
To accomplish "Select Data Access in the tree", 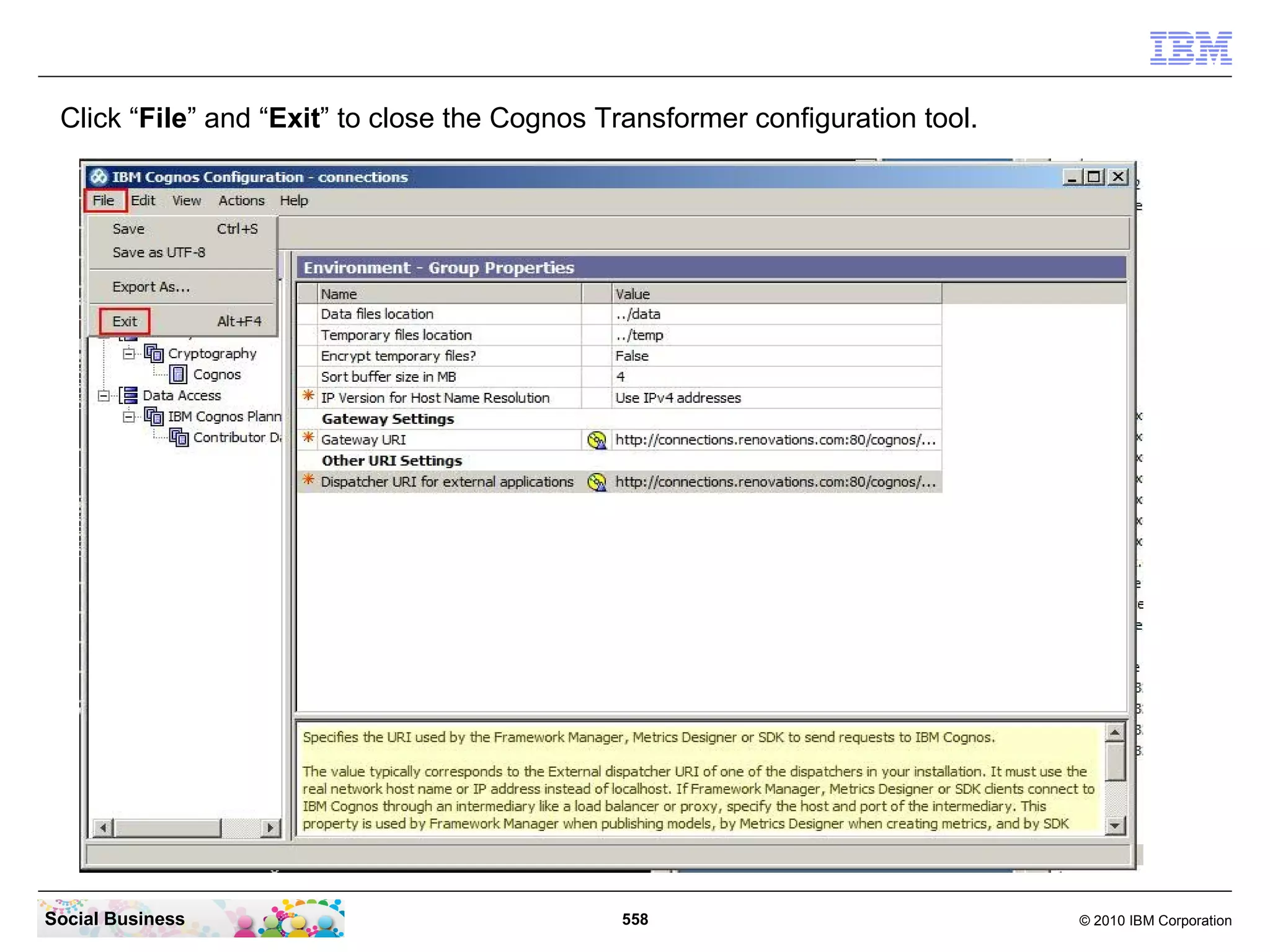I will [182, 395].
